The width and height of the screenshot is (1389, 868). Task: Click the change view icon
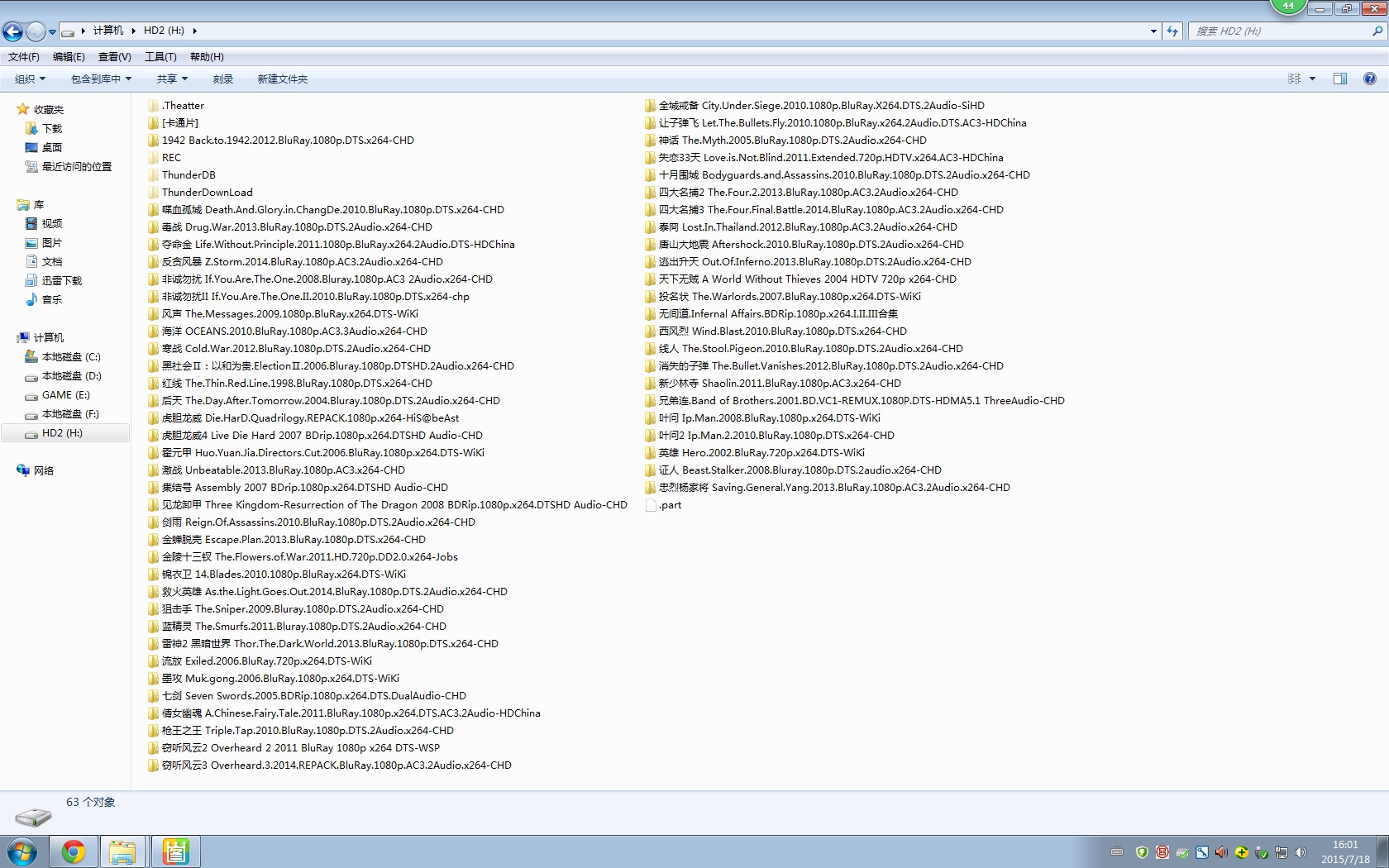point(1295,79)
